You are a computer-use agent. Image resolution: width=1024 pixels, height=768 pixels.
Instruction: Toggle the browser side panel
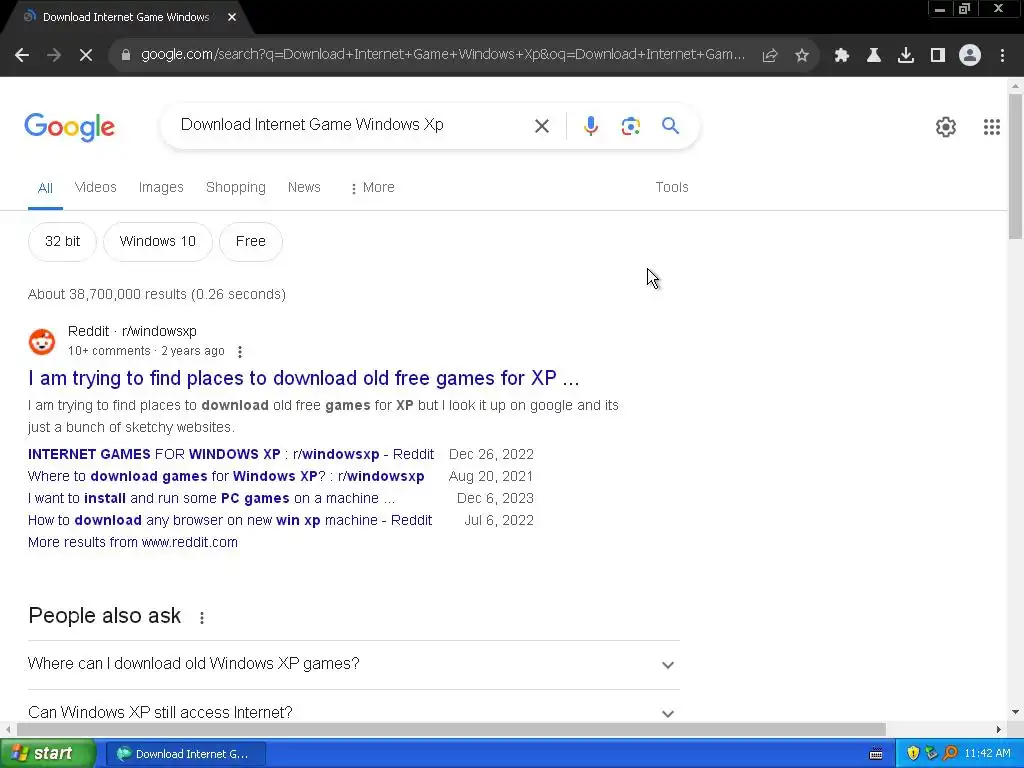938,56
